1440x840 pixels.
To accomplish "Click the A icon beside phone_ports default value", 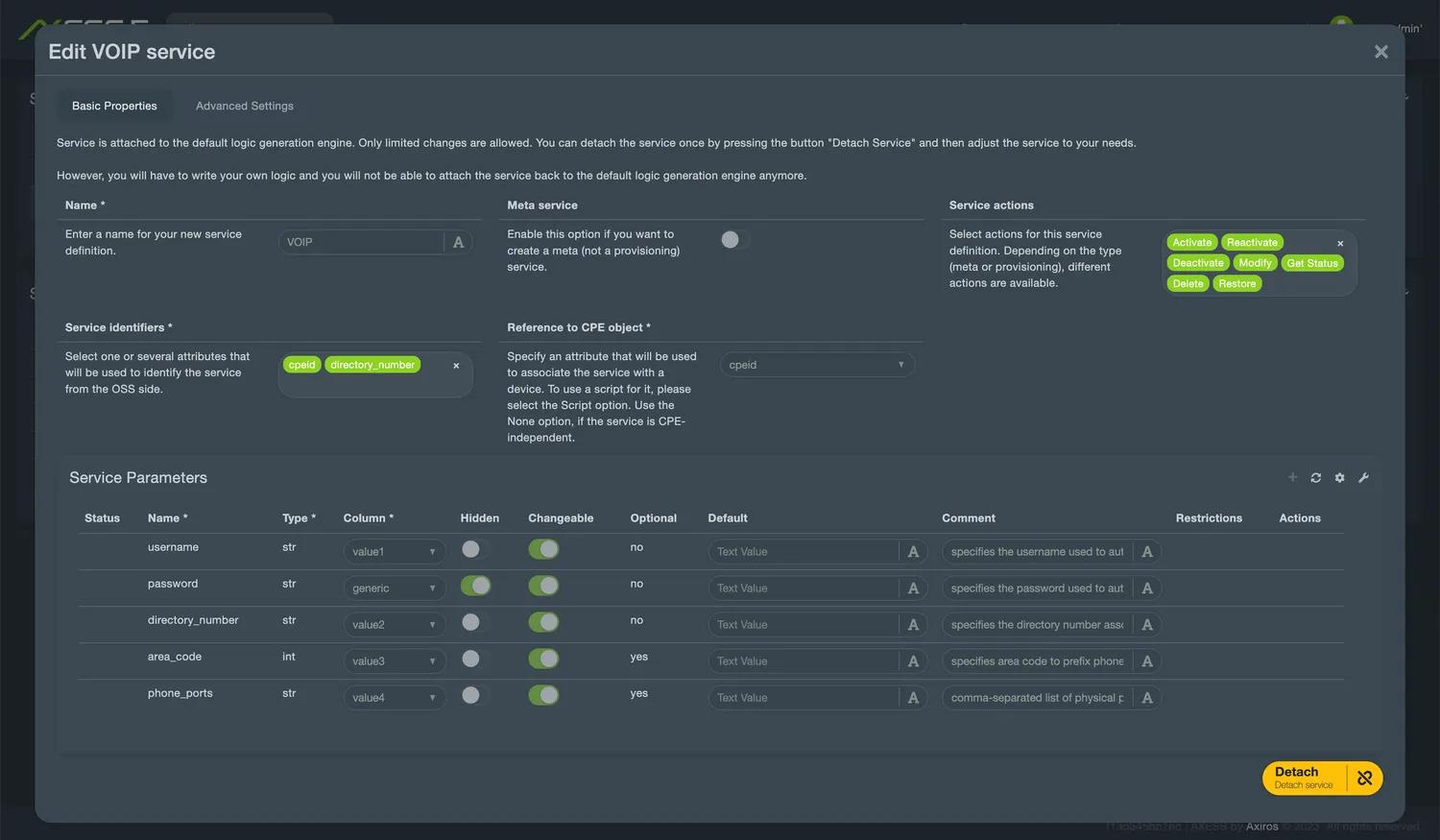I will click(913, 697).
